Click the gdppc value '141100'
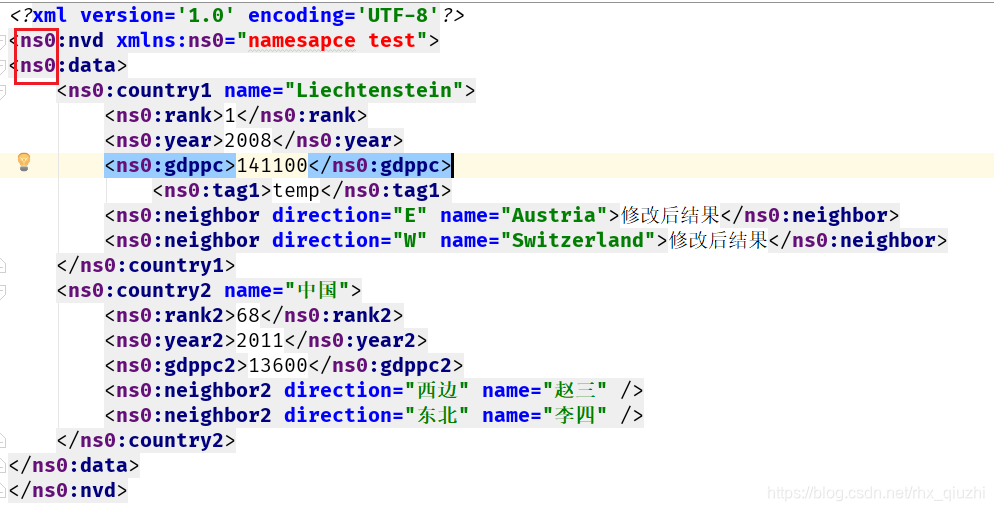Viewport: 994px width, 511px height. pyautogui.click(x=272, y=166)
